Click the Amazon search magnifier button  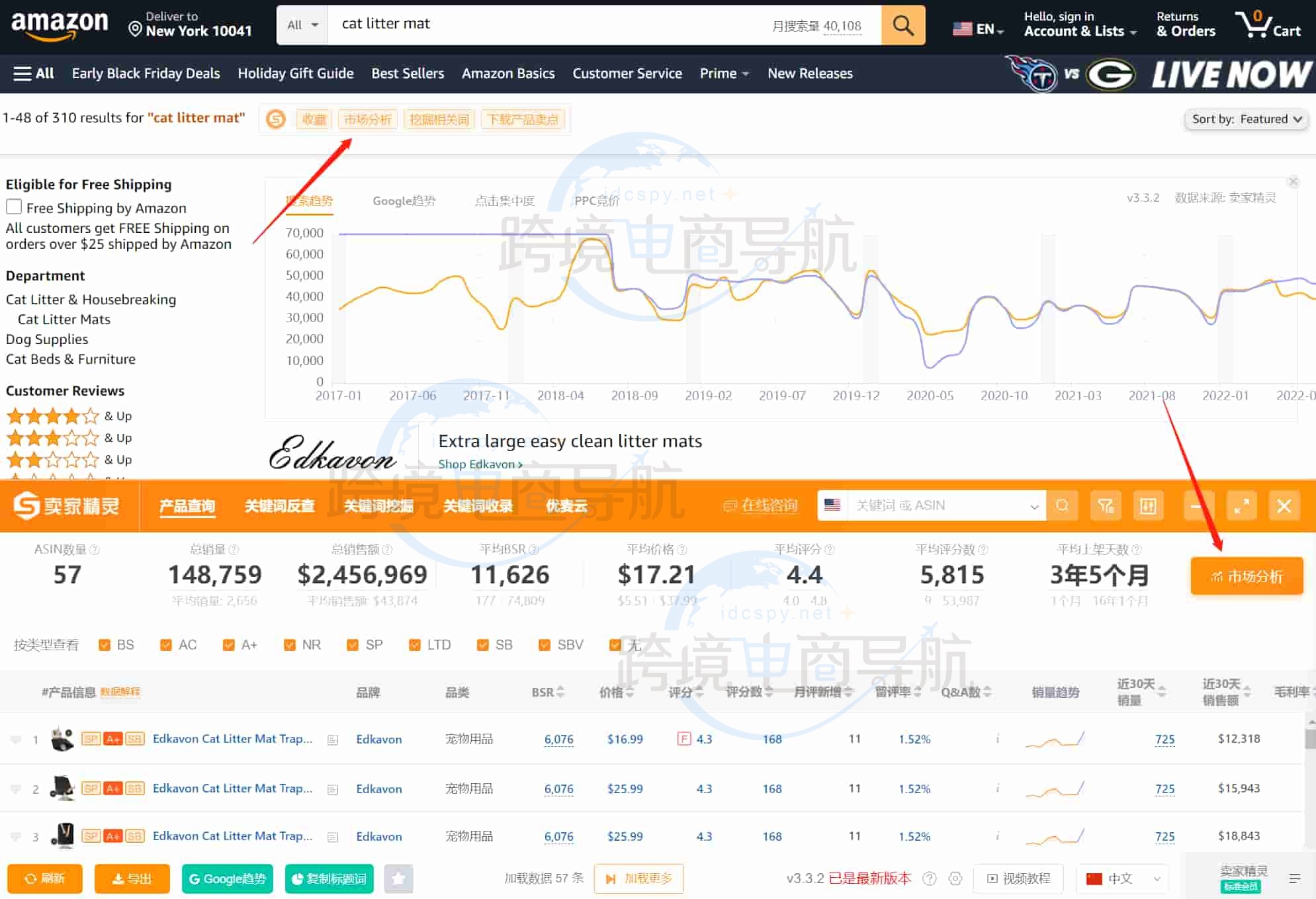tap(902, 26)
